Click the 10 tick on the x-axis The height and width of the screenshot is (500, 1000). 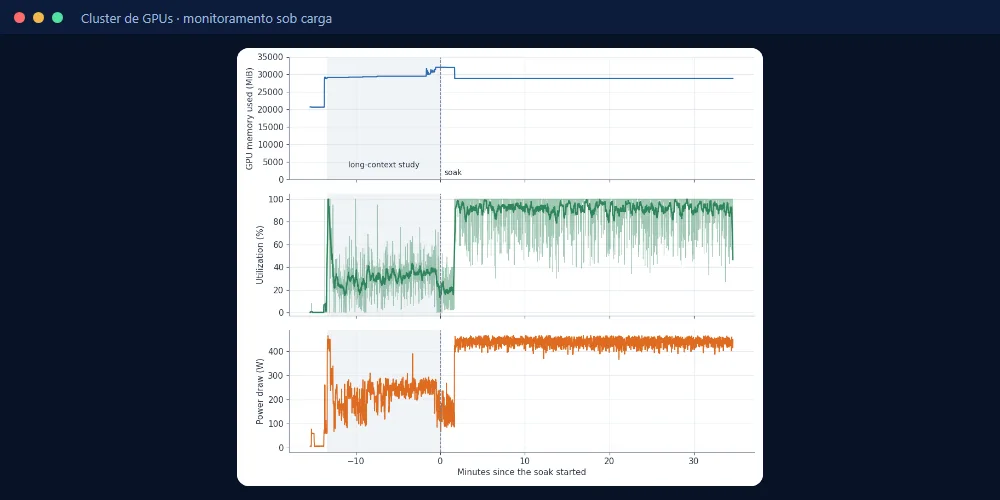(525, 461)
